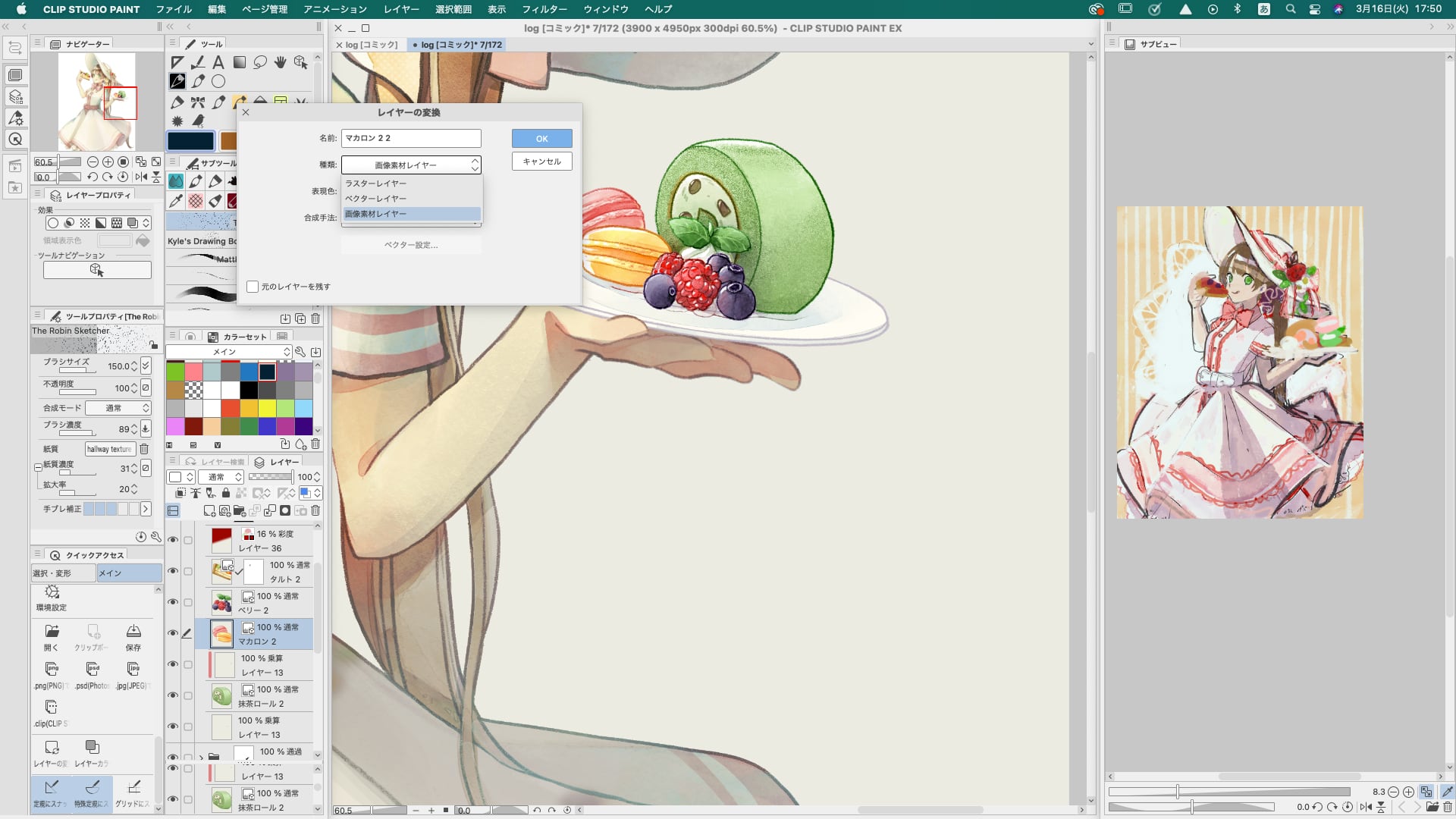Image resolution: width=1456 pixels, height=819 pixels.
Task: Create new raster layer icon in Layer palette
Action: click(x=209, y=511)
